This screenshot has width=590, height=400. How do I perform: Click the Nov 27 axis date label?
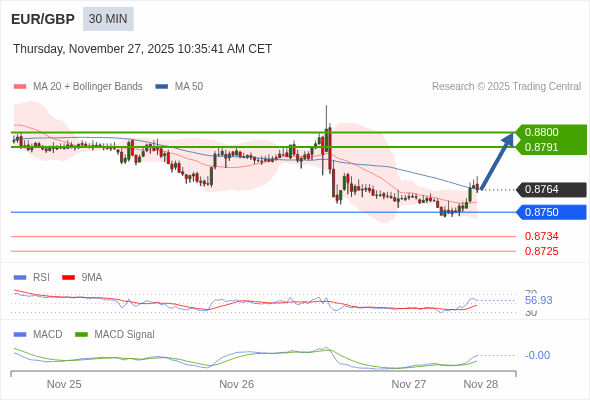pyautogui.click(x=409, y=384)
